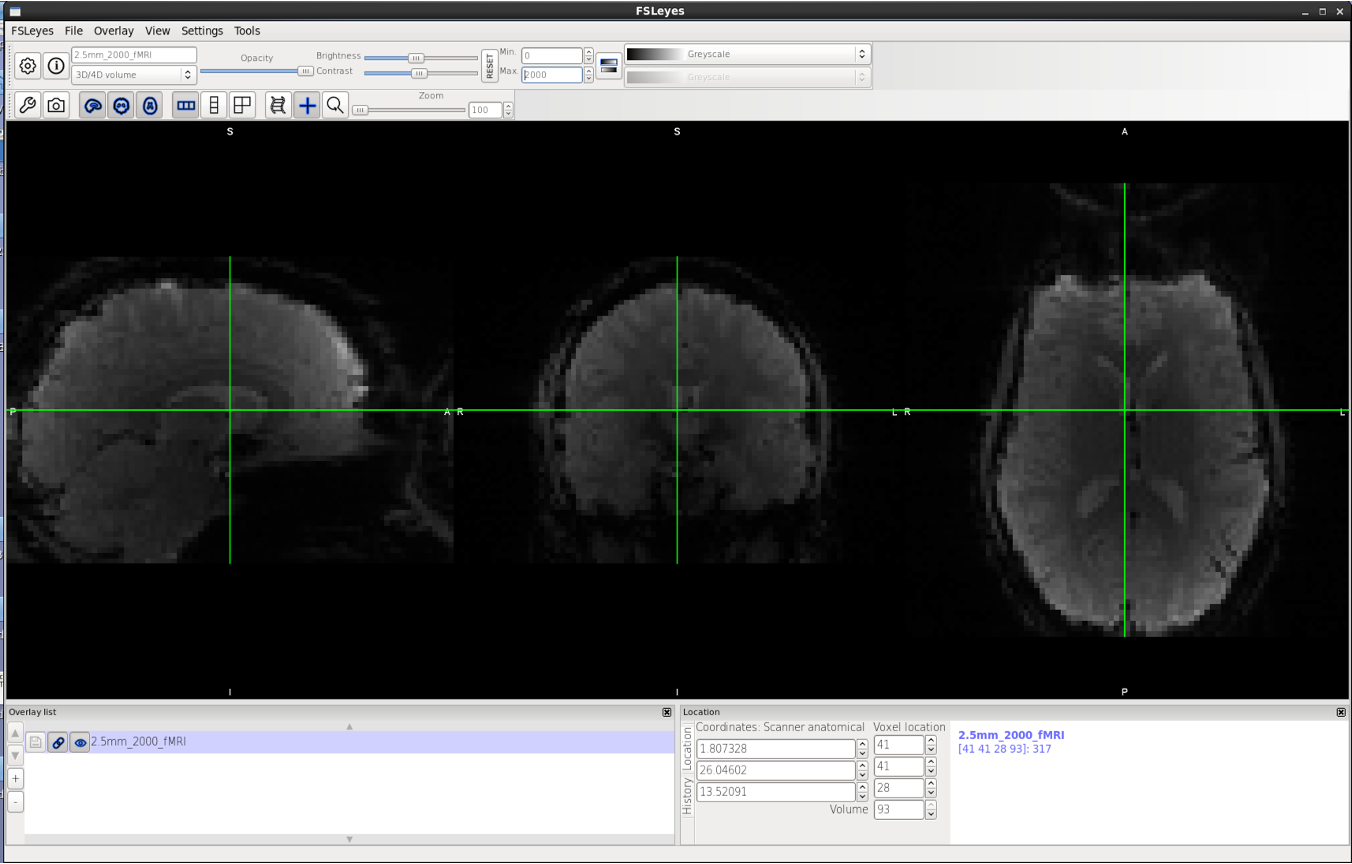This screenshot has height=864, width=1352.
Task: Close the Overlay list panel
Action: click(x=667, y=712)
